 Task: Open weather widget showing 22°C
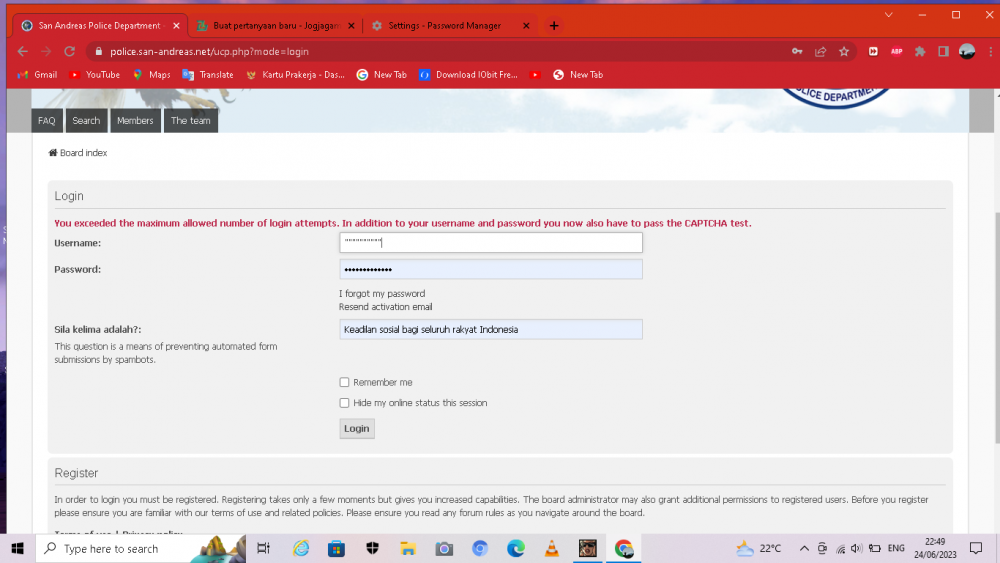758,548
